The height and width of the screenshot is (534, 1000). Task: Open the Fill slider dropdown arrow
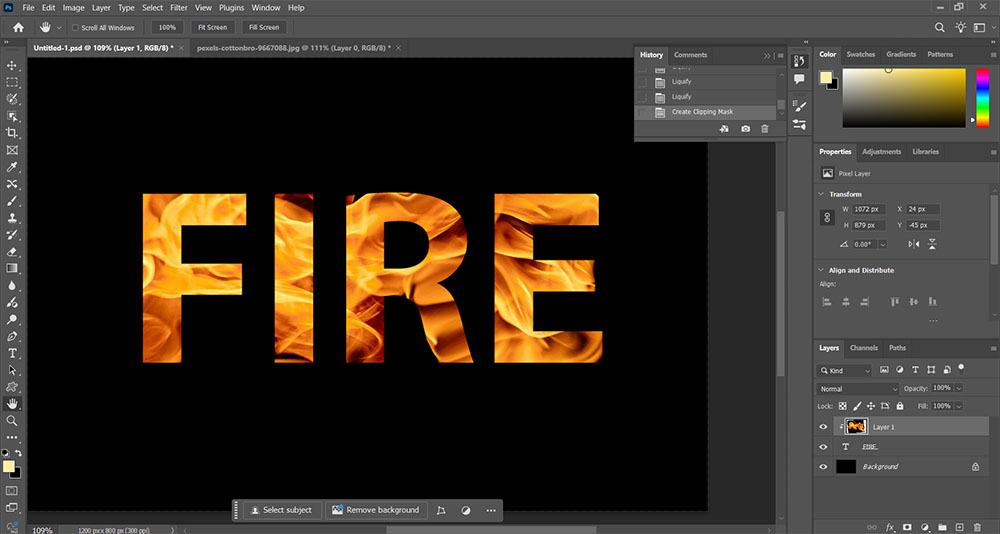coord(959,406)
